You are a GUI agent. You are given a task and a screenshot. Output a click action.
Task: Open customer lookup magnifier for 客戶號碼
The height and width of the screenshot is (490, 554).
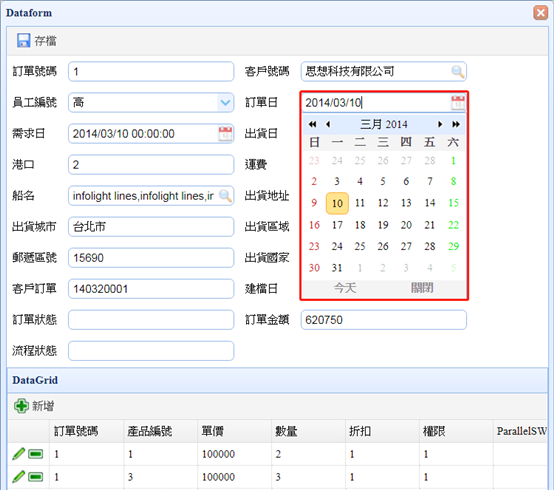pyautogui.click(x=458, y=71)
